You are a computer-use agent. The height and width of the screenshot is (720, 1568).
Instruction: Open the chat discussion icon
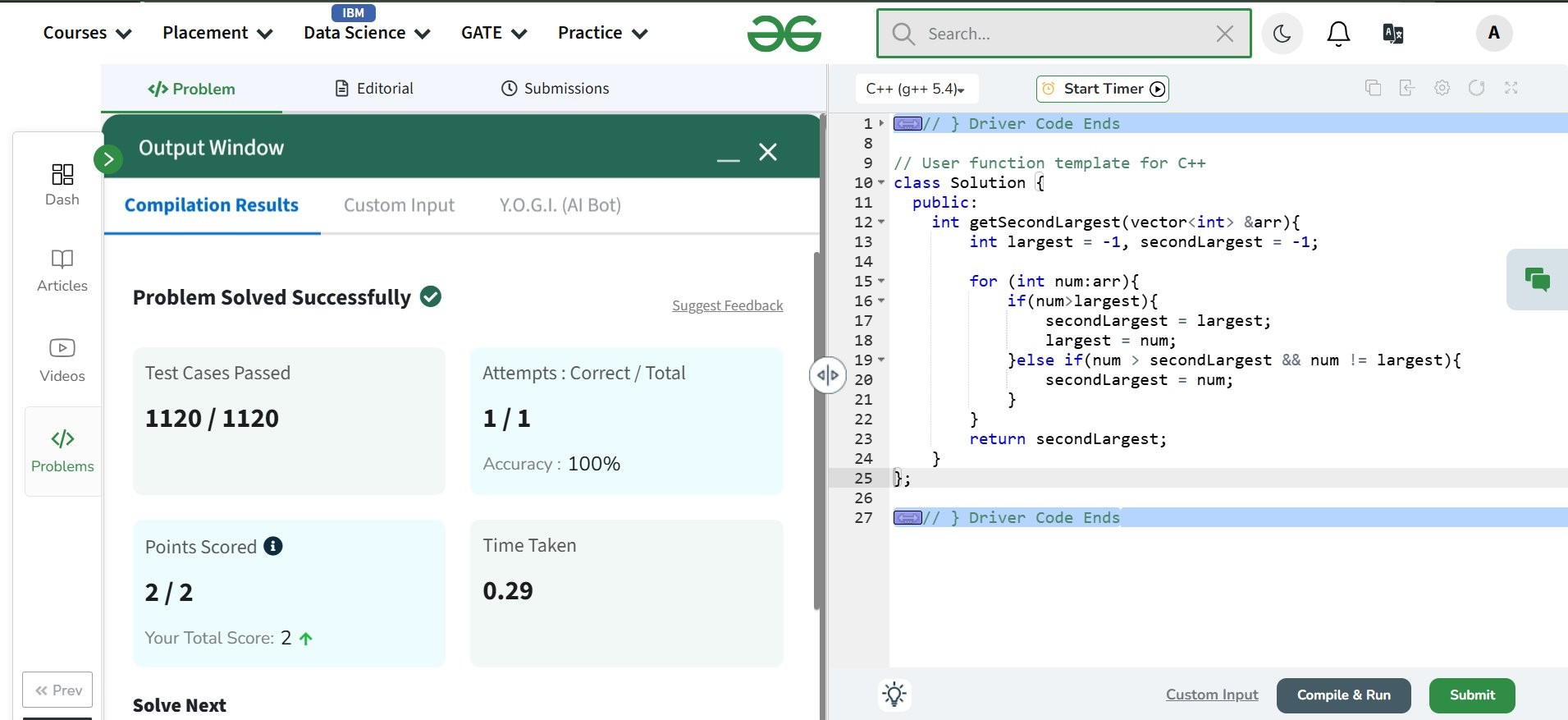1537,280
